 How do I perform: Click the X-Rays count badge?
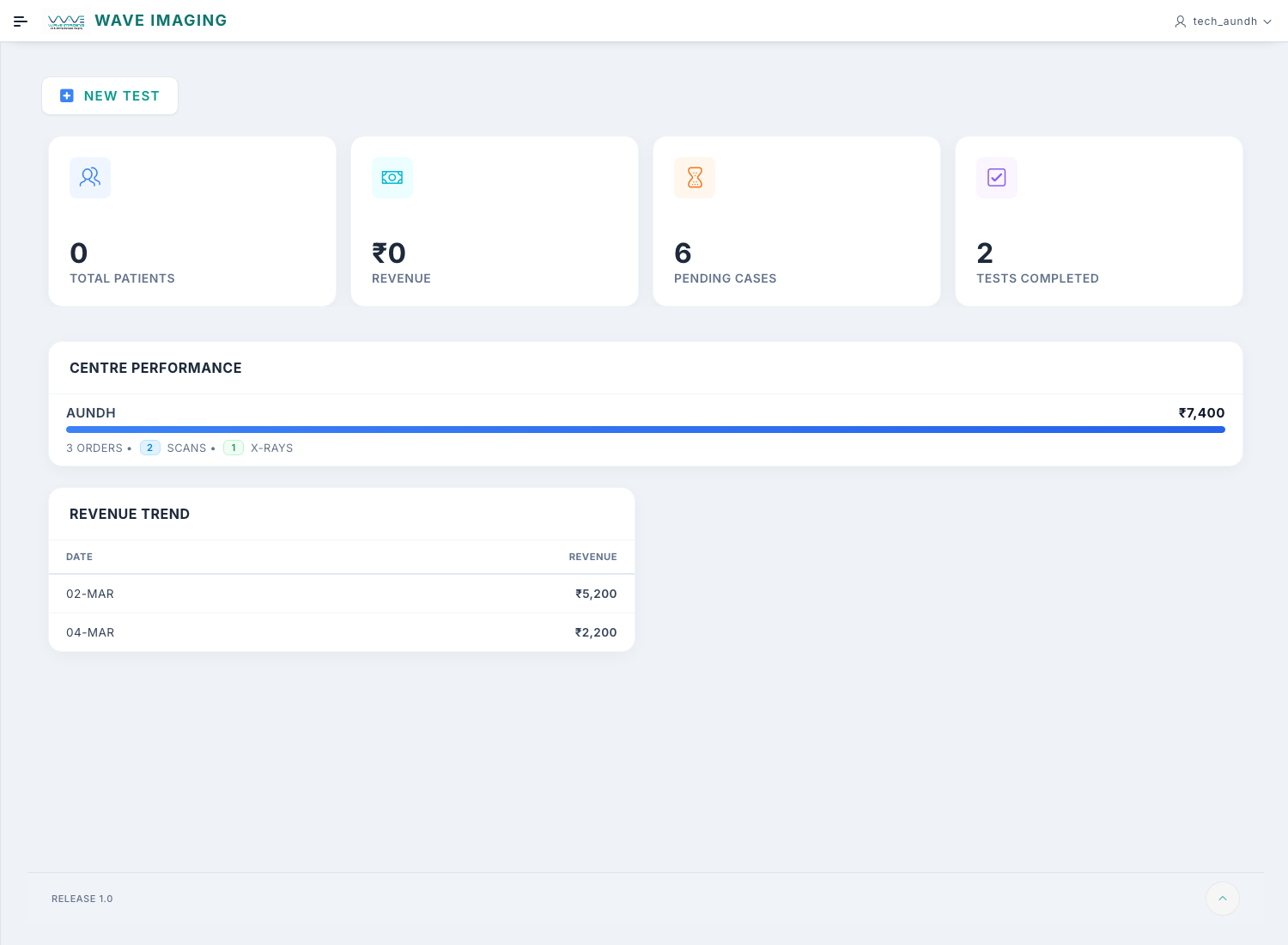pyautogui.click(x=234, y=448)
